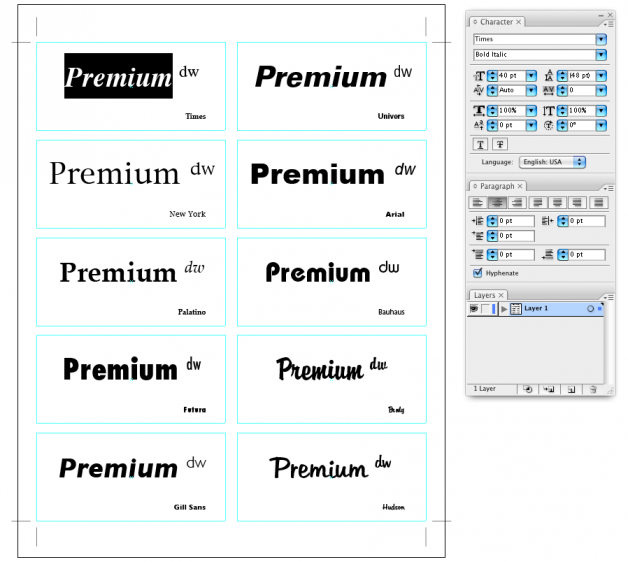The width and height of the screenshot is (628, 562).
Task: Click the Premium text in the Futura card
Action: (120, 369)
